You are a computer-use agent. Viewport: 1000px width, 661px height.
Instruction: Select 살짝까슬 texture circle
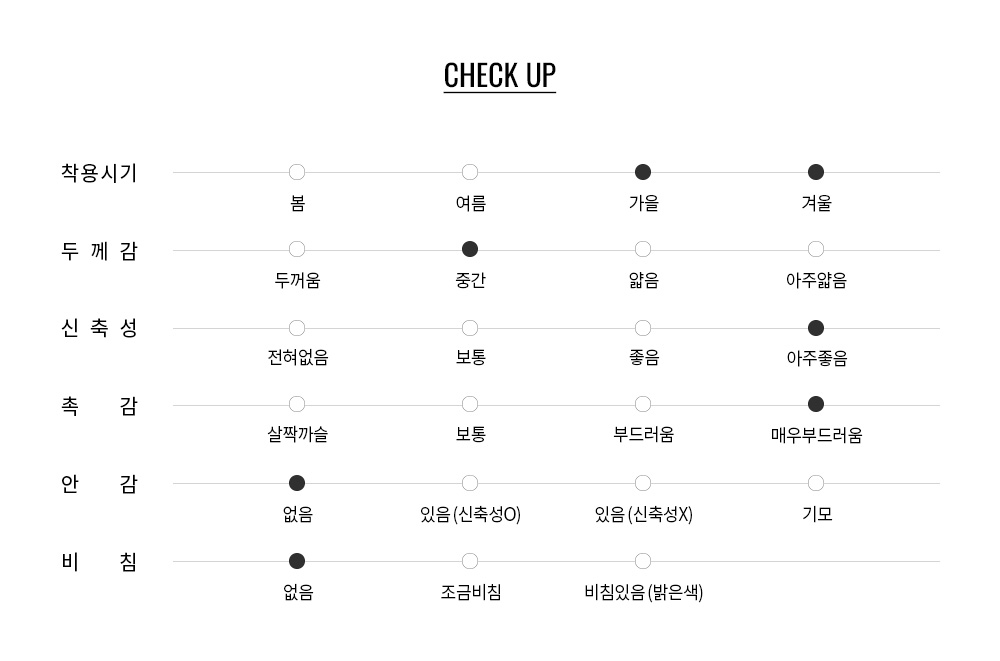[x=297, y=405]
